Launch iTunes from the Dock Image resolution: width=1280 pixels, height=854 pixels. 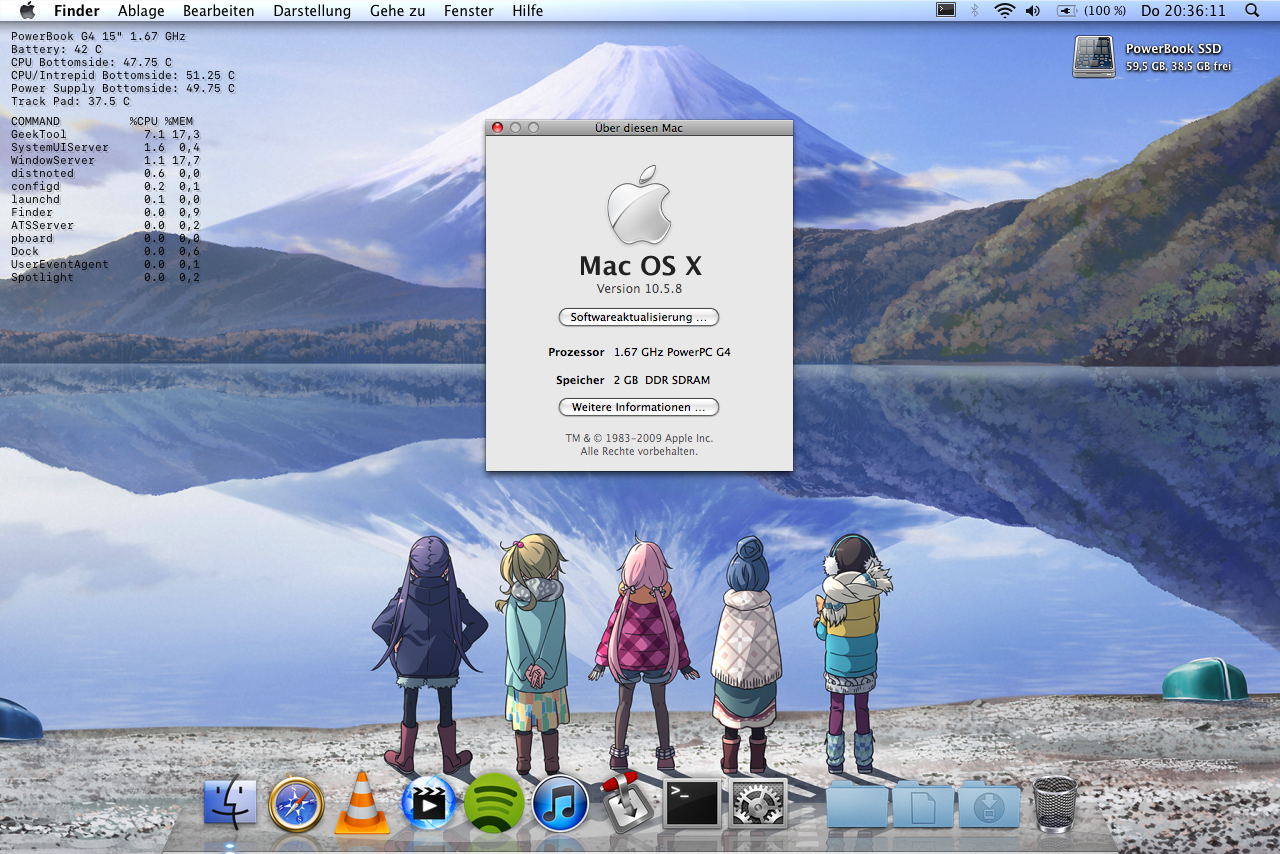pyautogui.click(x=560, y=803)
